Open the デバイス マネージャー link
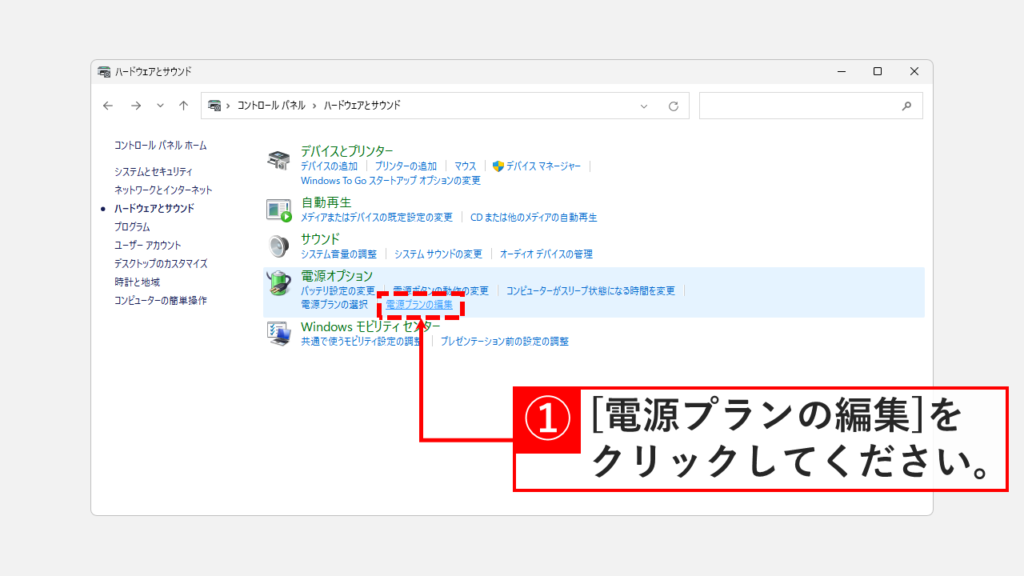1024x576 pixels. coord(543,166)
